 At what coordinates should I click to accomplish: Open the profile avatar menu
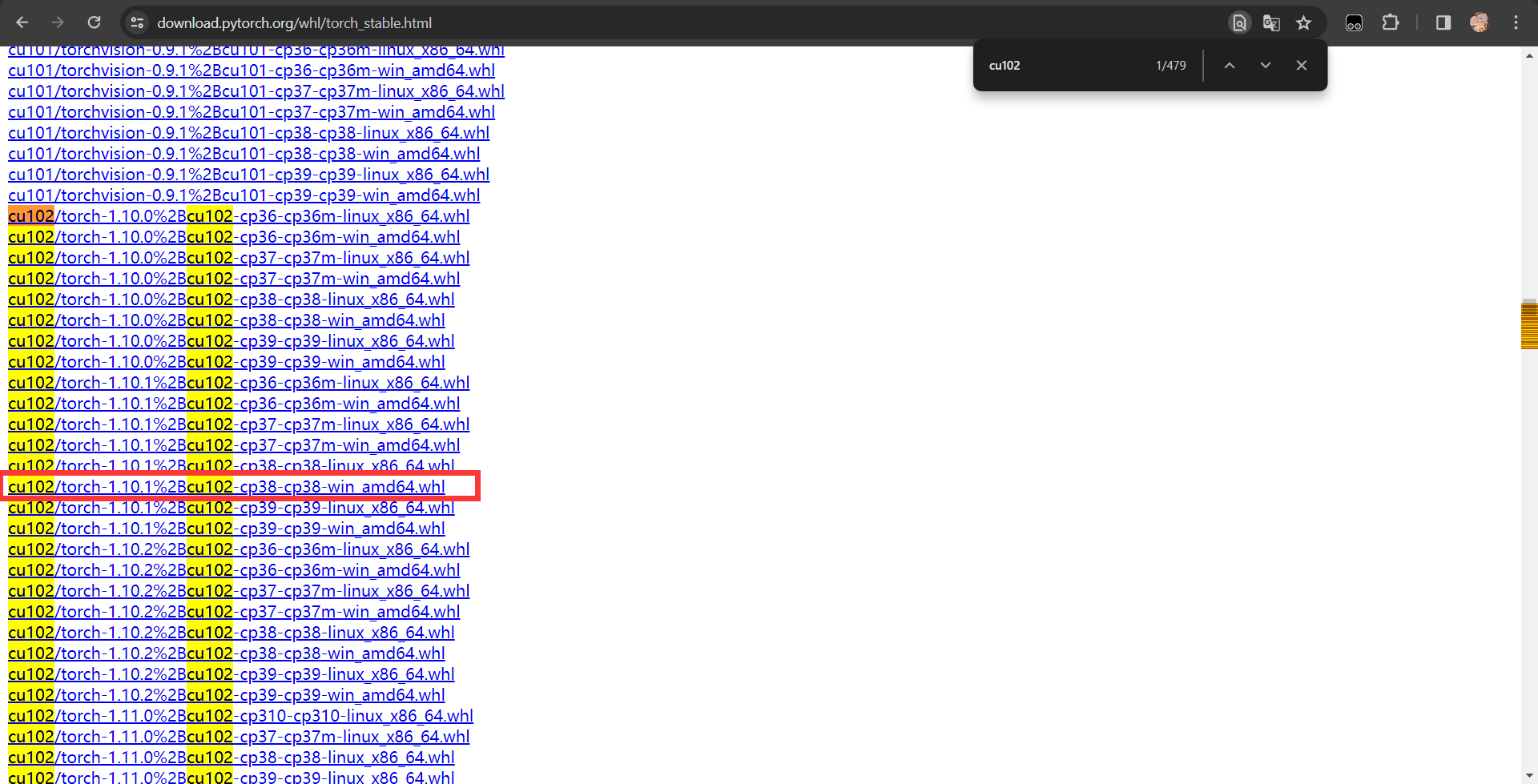(1480, 22)
